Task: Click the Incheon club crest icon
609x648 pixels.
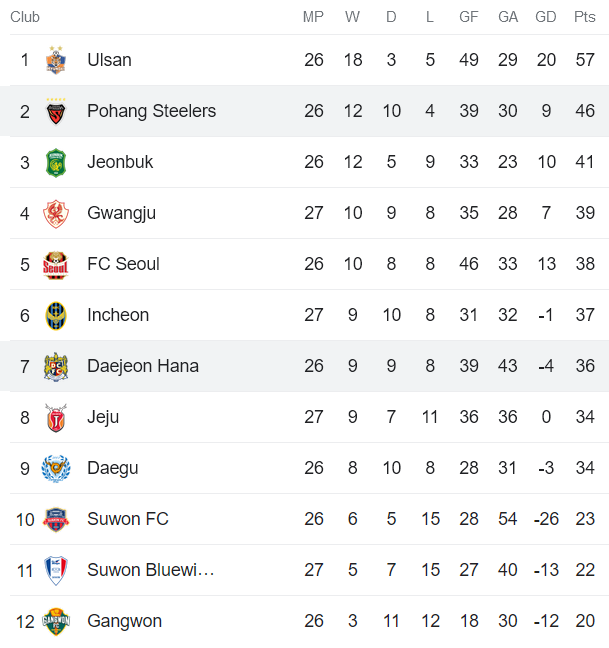Action: pos(55,315)
